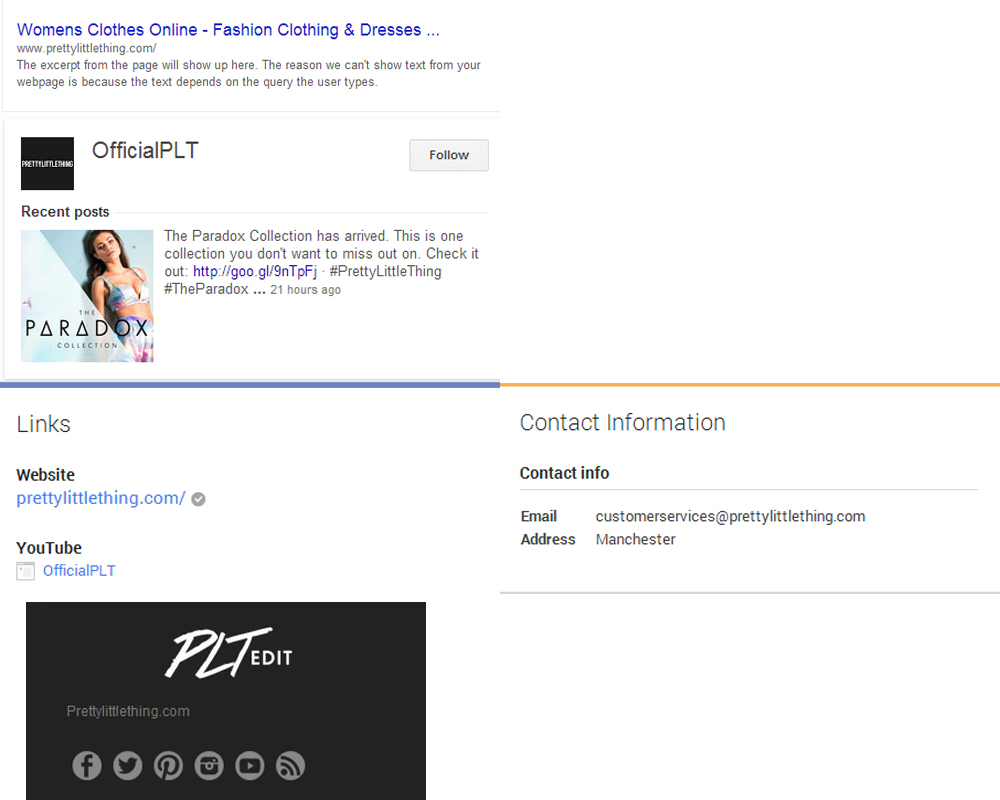Open the YouTube play icon in footer
1000x800 pixels.
click(250, 766)
